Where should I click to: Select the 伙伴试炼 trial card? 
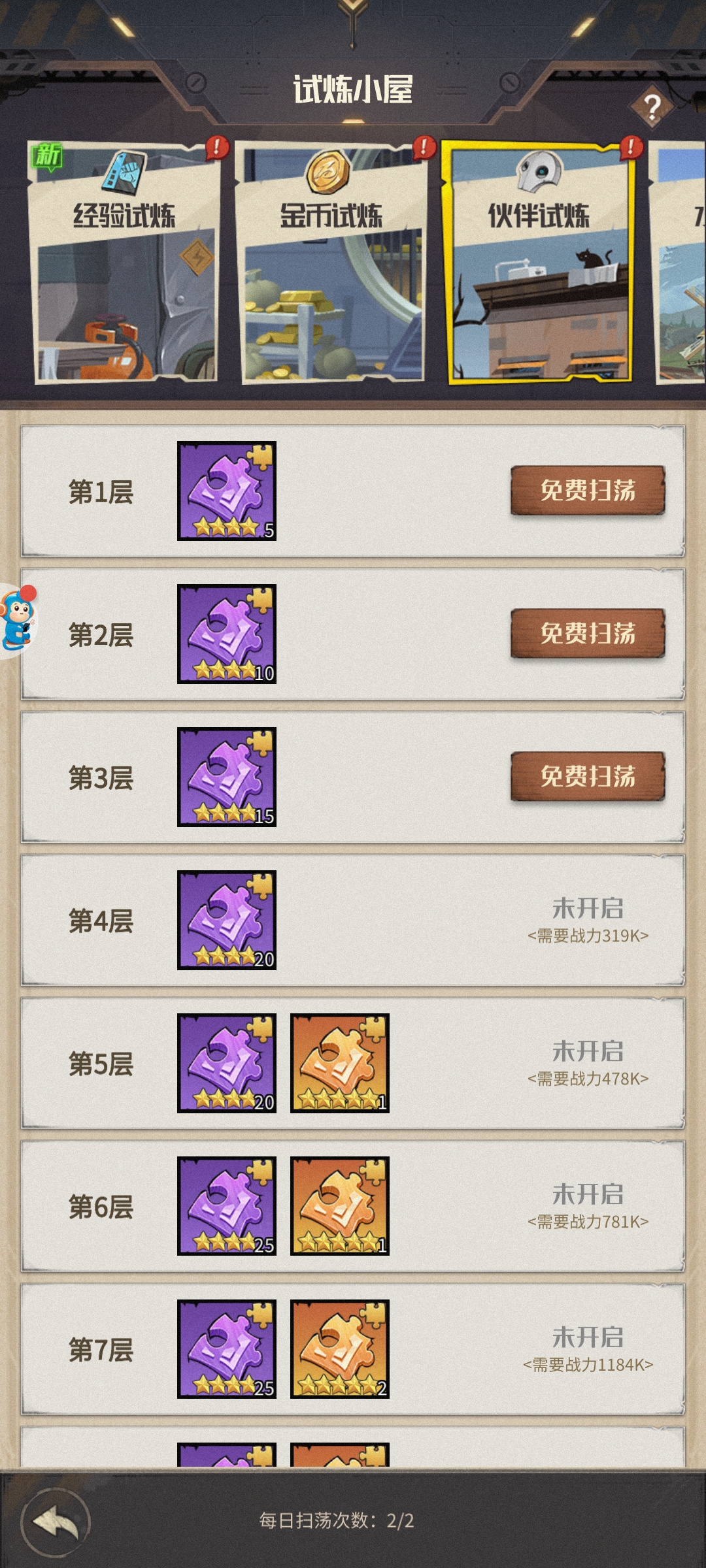coord(539,263)
